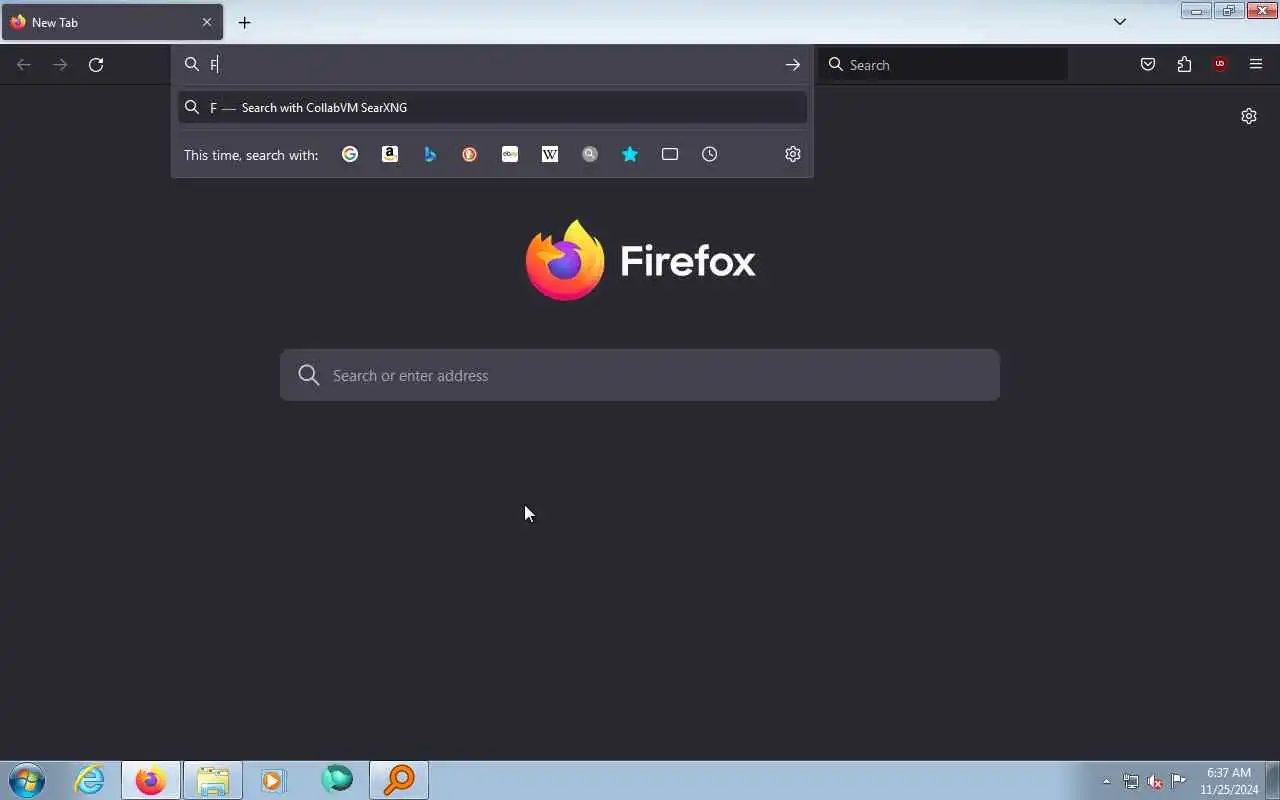Search within history clock icon
The height and width of the screenshot is (800, 1280).
(710, 154)
